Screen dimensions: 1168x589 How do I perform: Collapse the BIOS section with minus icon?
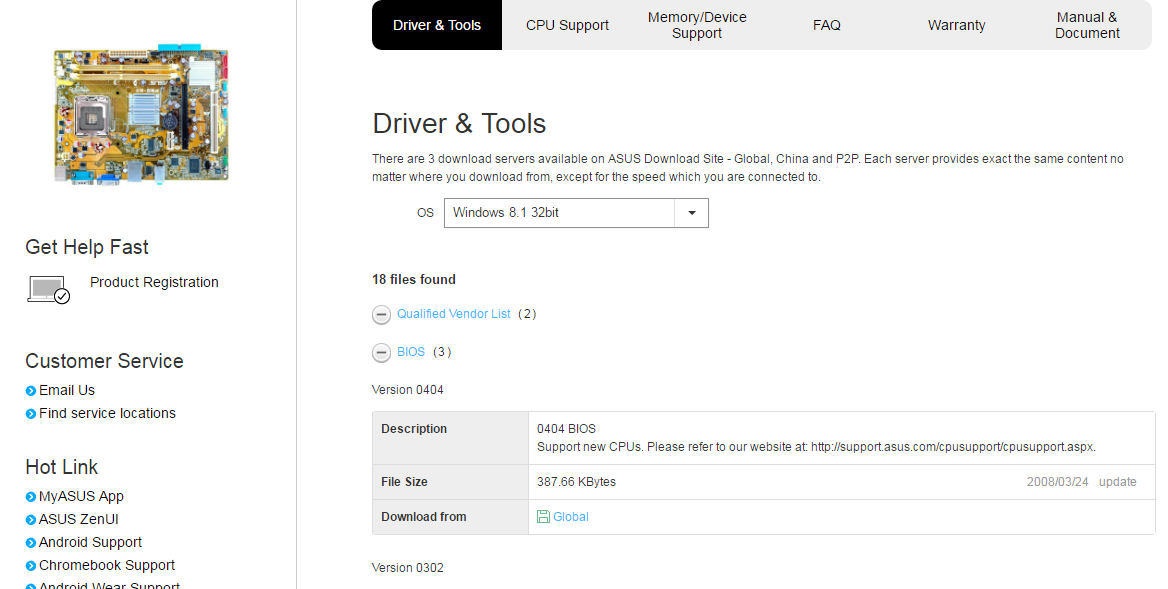[381, 353]
